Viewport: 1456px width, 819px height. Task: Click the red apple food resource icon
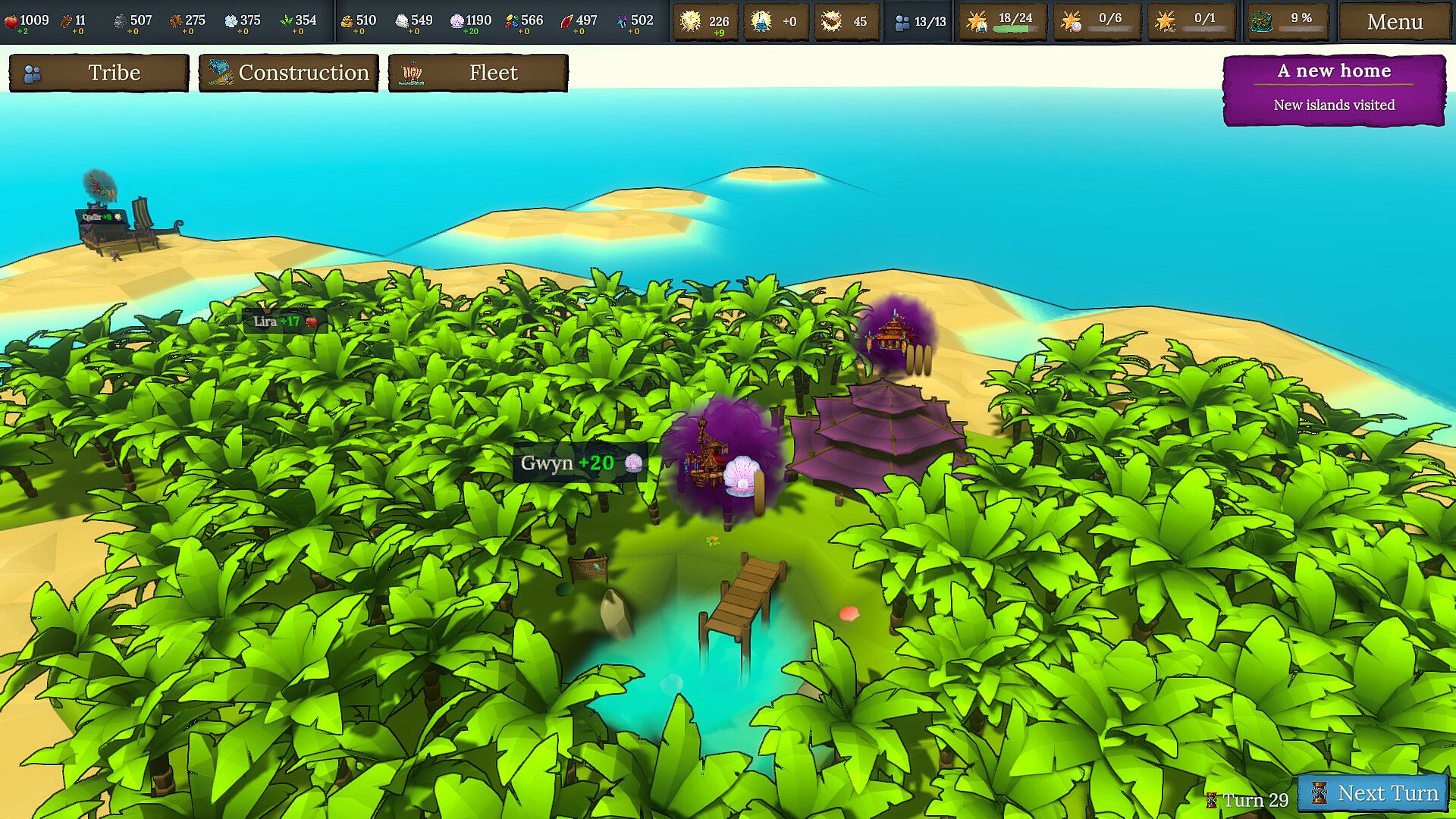click(11, 21)
